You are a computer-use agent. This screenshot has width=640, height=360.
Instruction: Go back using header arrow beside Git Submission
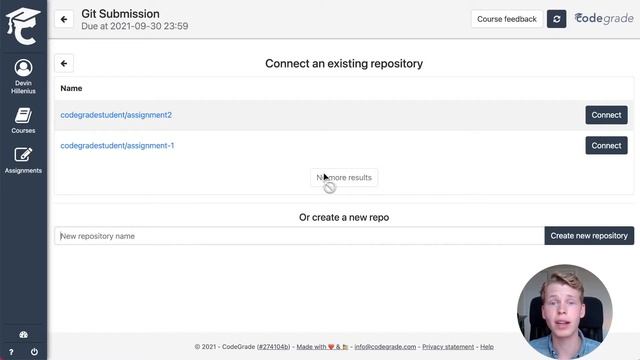click(64, 19)
